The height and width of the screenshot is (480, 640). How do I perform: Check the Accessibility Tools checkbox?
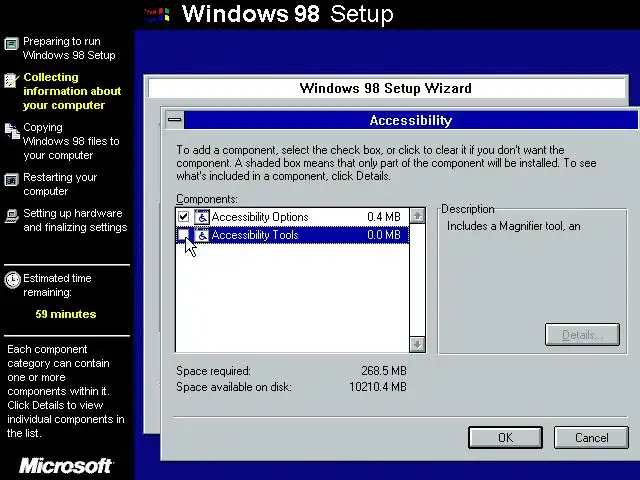coord(184,235)
